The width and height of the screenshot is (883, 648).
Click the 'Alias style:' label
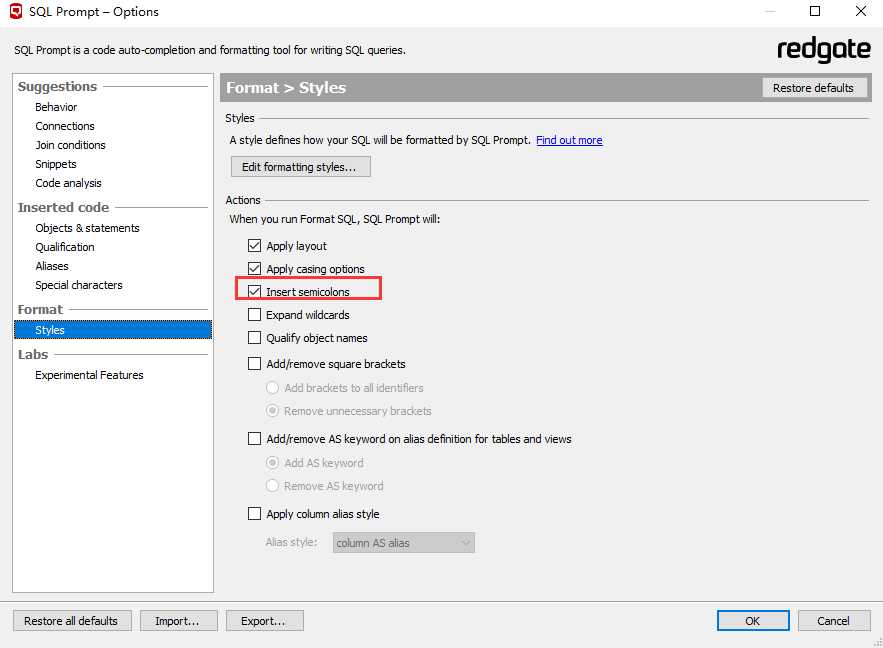(291, 542)
